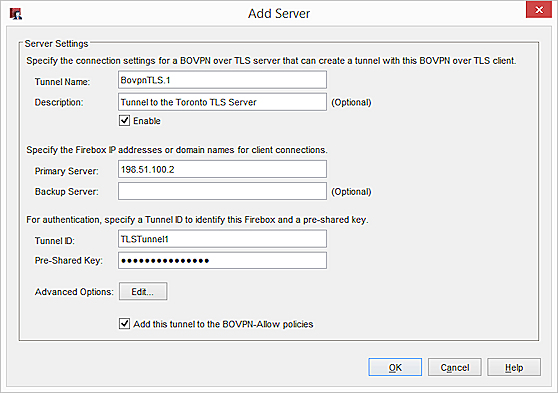Click the Tunnel Name label
558x393 pixels.
click(62, 82)
